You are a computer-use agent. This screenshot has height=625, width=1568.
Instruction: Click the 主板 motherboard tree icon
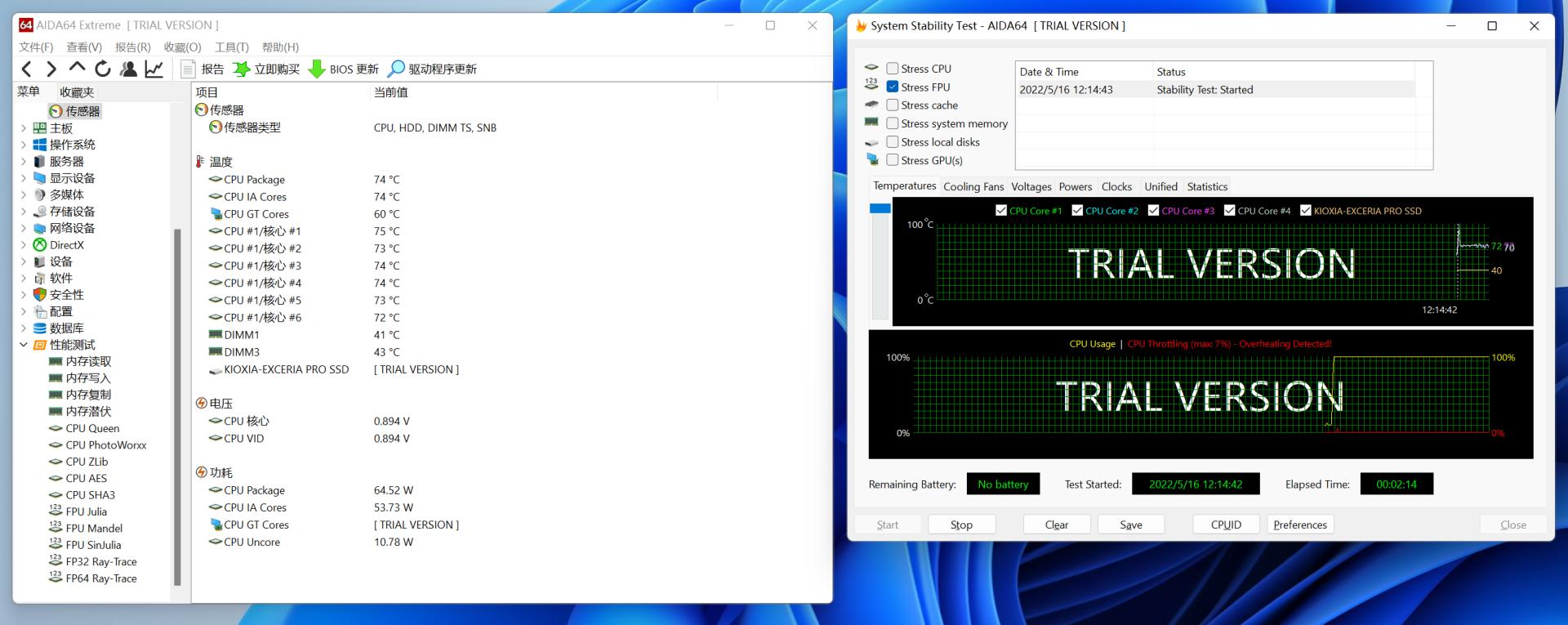coord(39,128)
